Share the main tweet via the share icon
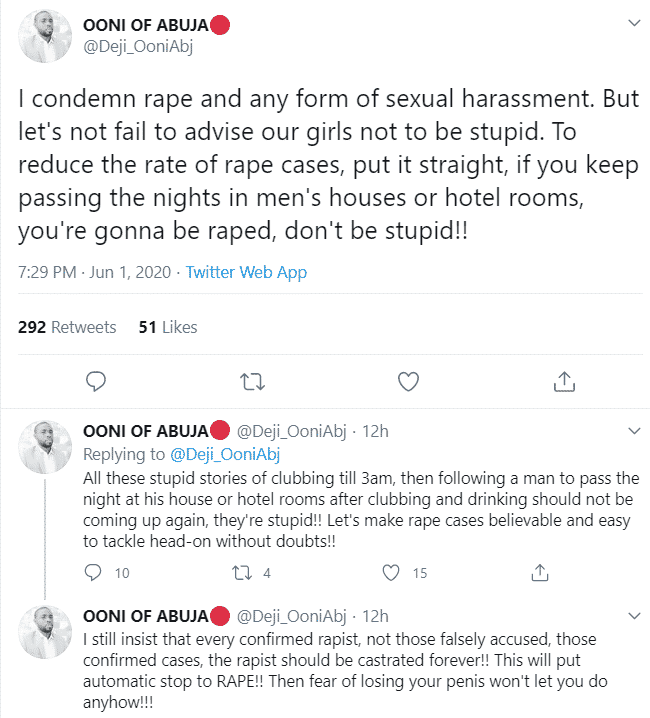This screenshot has height=718, width=650. tap(563, 381)
